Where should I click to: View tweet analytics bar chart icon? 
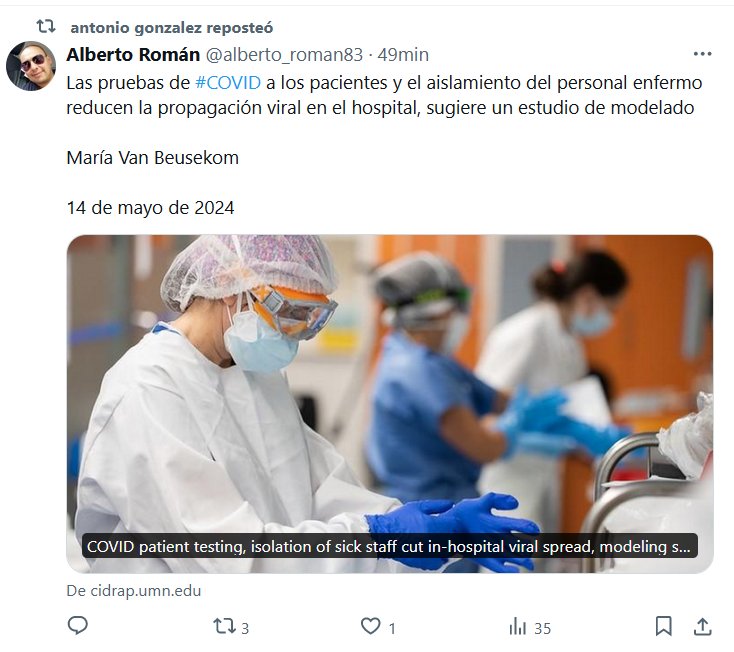point(518,626)
